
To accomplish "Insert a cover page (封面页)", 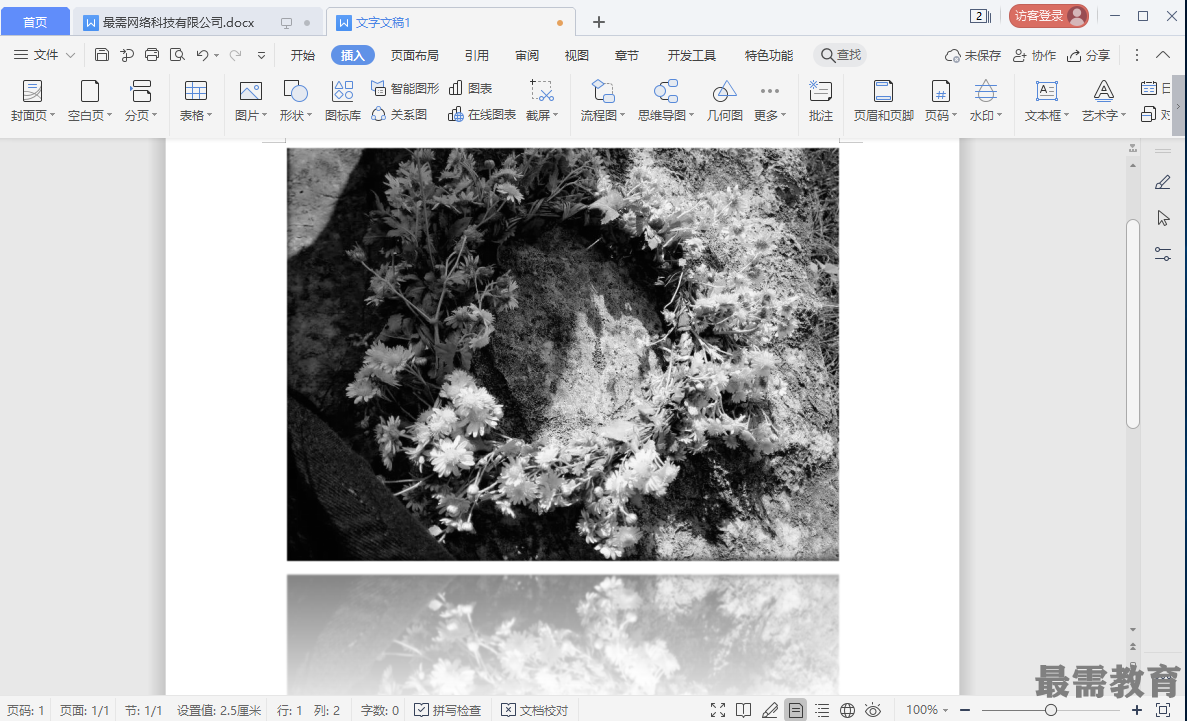I will pyautogui.click(x=33, y=101).
